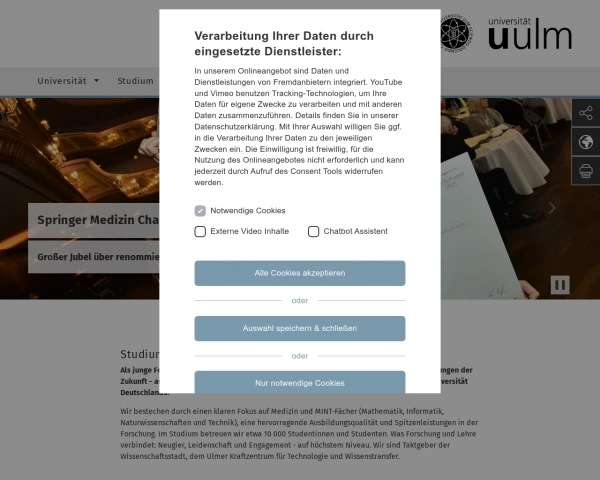Enable Chatbot Assistent checkbox
Image resolution: width=600 pixels, height=480 pixels.
(313, 231)
